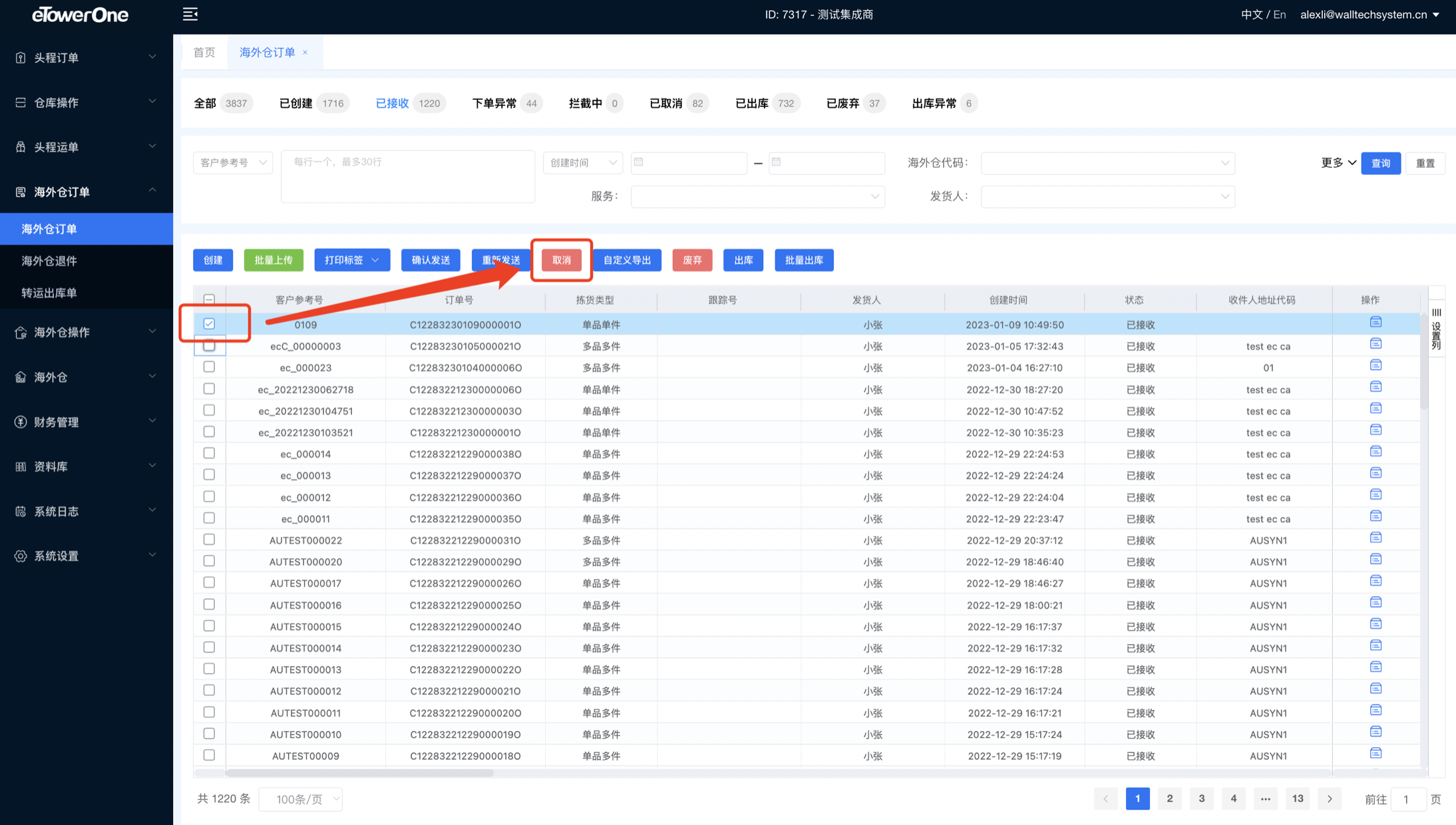Click calendar icon in start date field

point(639,162)
